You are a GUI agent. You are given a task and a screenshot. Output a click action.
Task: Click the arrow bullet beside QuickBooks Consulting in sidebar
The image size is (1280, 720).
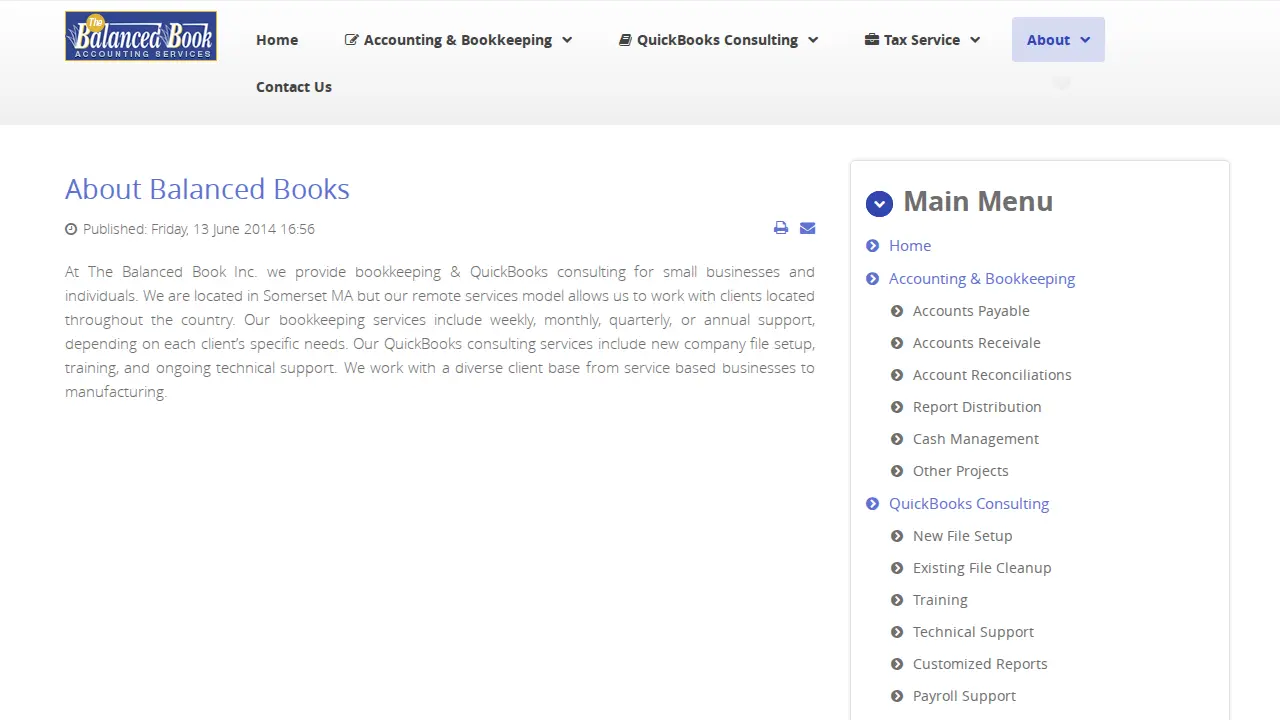click(873, 504)
